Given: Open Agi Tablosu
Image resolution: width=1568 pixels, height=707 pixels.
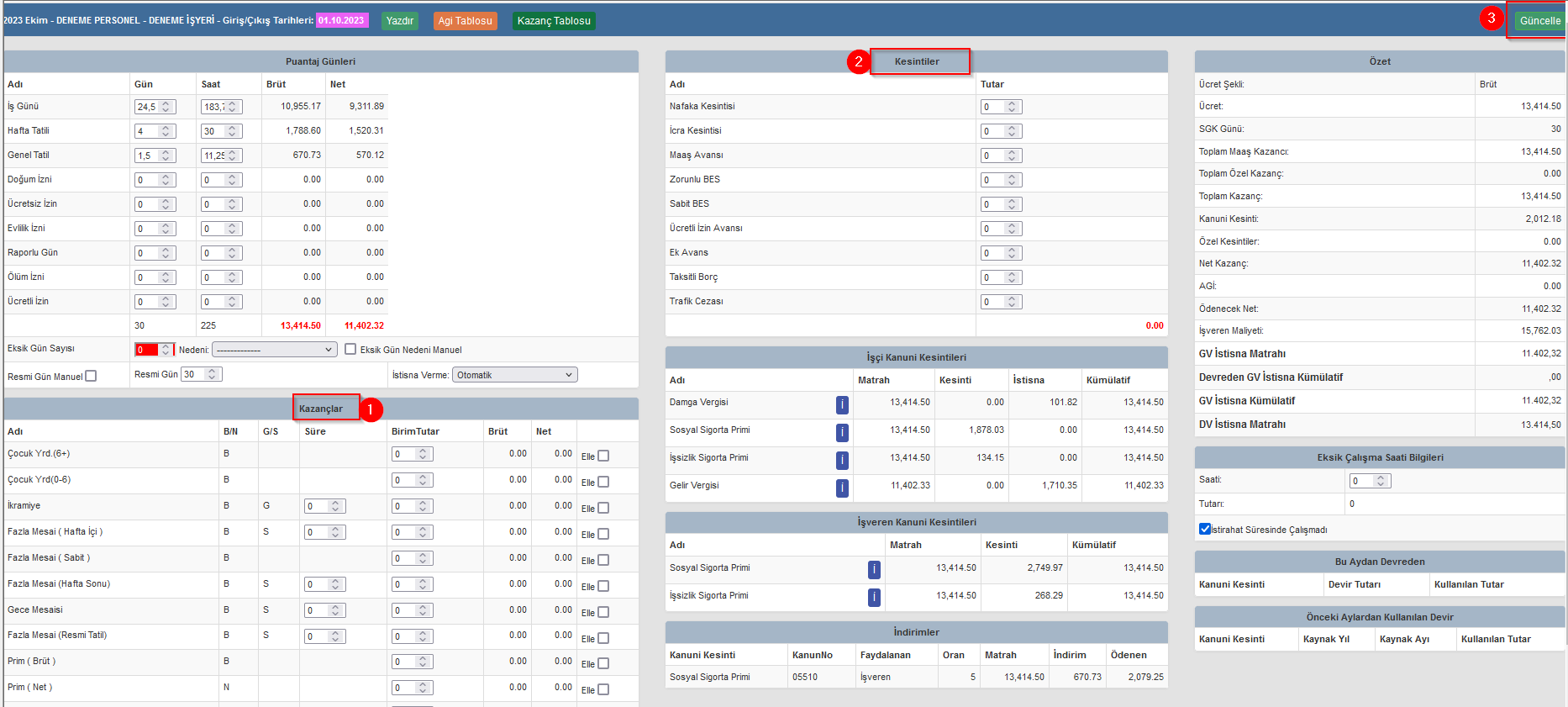Looking at the screenshot, I should pyautogui.click(x=465, y=21).
